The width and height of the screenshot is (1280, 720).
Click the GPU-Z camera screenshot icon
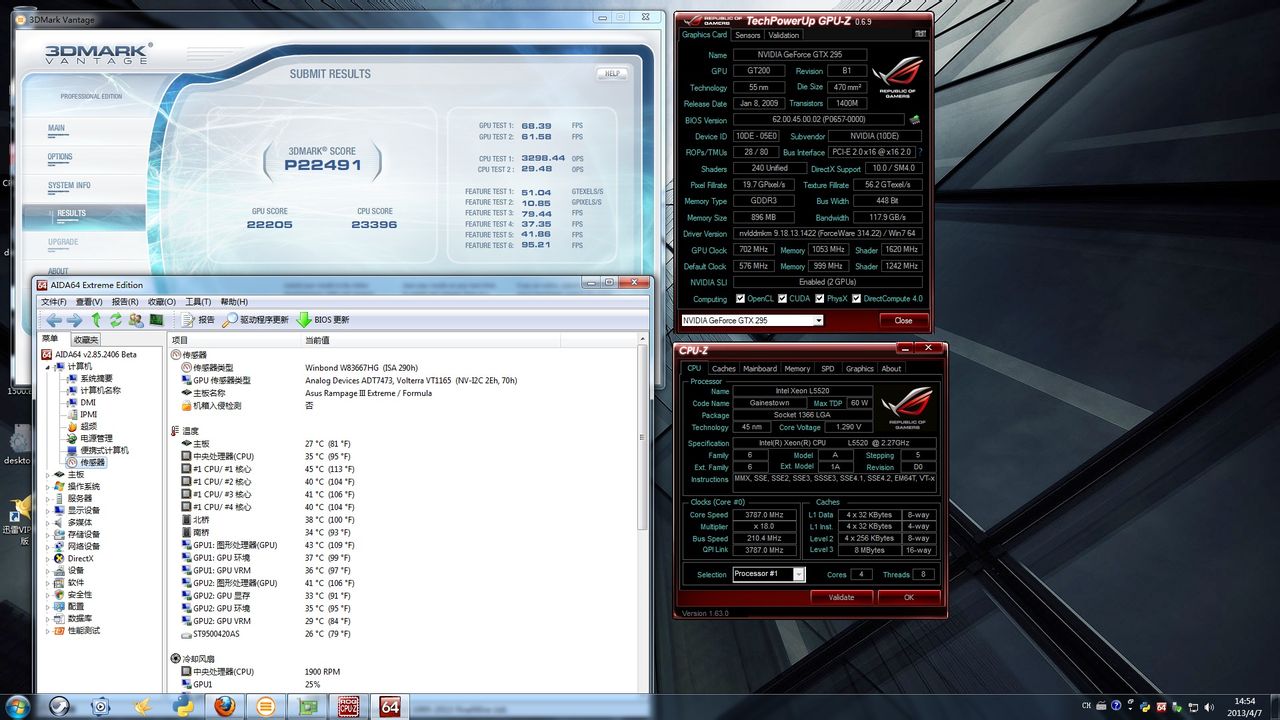pos(919,34)
